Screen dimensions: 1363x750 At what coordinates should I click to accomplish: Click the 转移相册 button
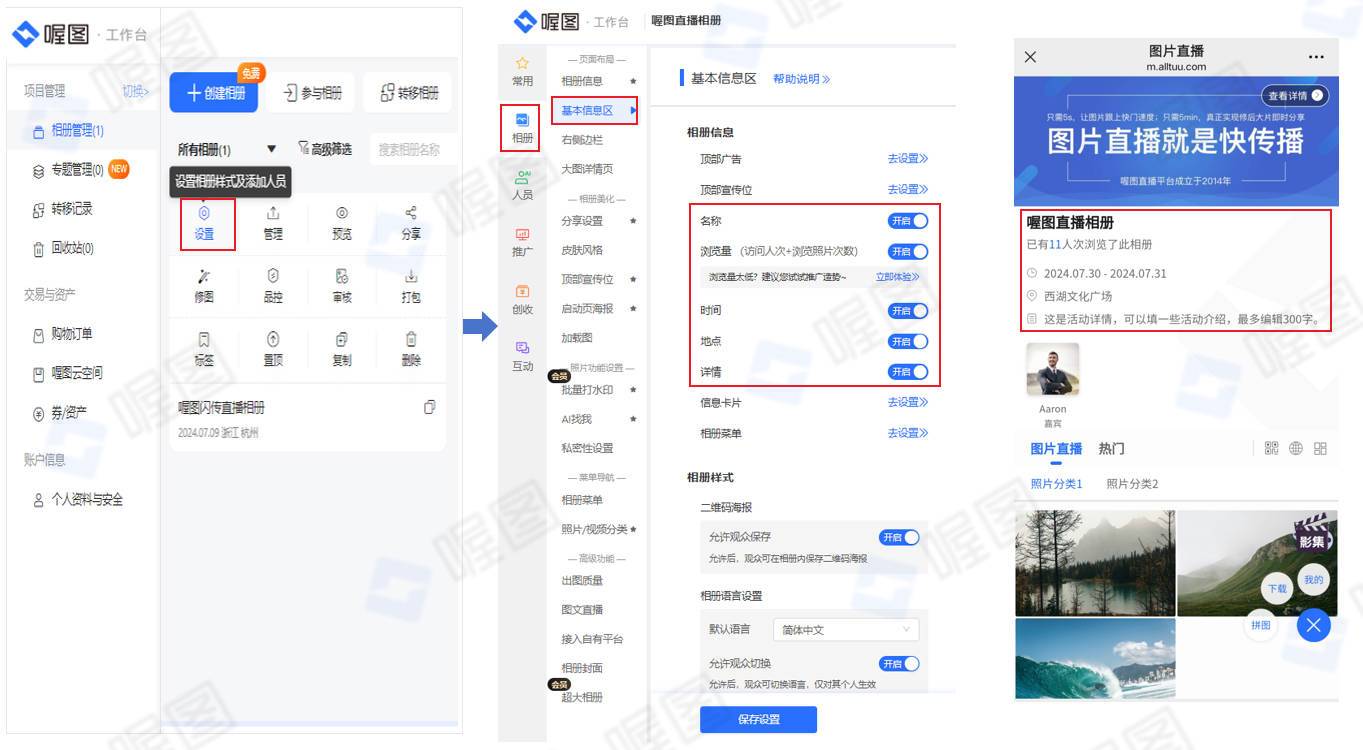409,93
